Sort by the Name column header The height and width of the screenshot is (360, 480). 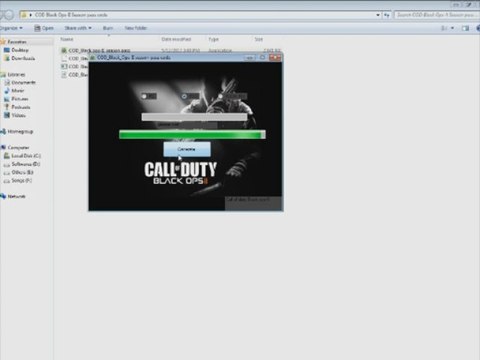point(67,39)
